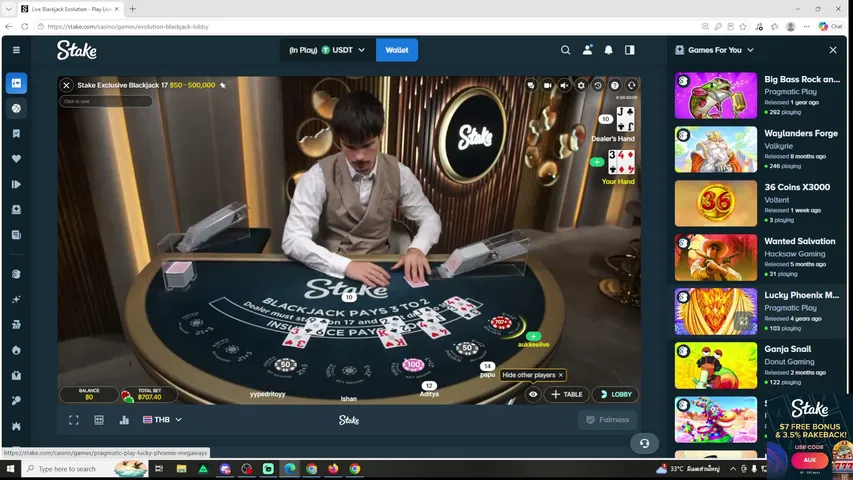Image resolution: width=853 pixels, height=480 pixels.
Task: Click the 100 chip on the table
Action: coord(413,364)
